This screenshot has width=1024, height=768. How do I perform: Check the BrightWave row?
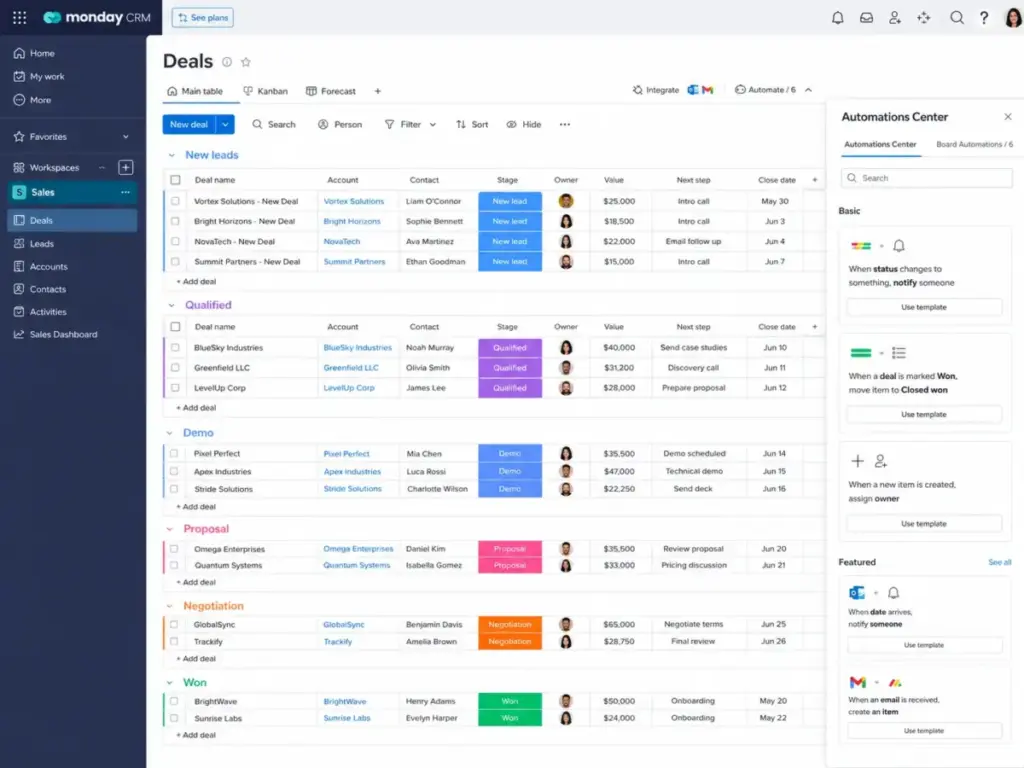click(174, 701)
